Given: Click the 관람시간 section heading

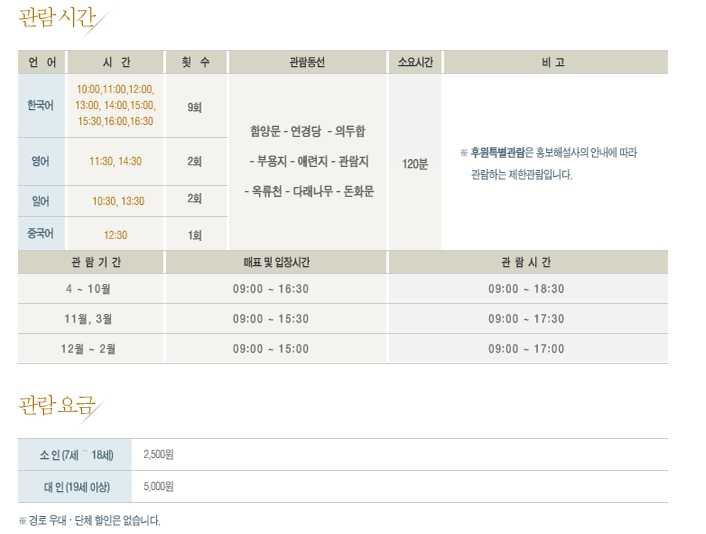Looking at the screenshot, I should click(57, 18).
